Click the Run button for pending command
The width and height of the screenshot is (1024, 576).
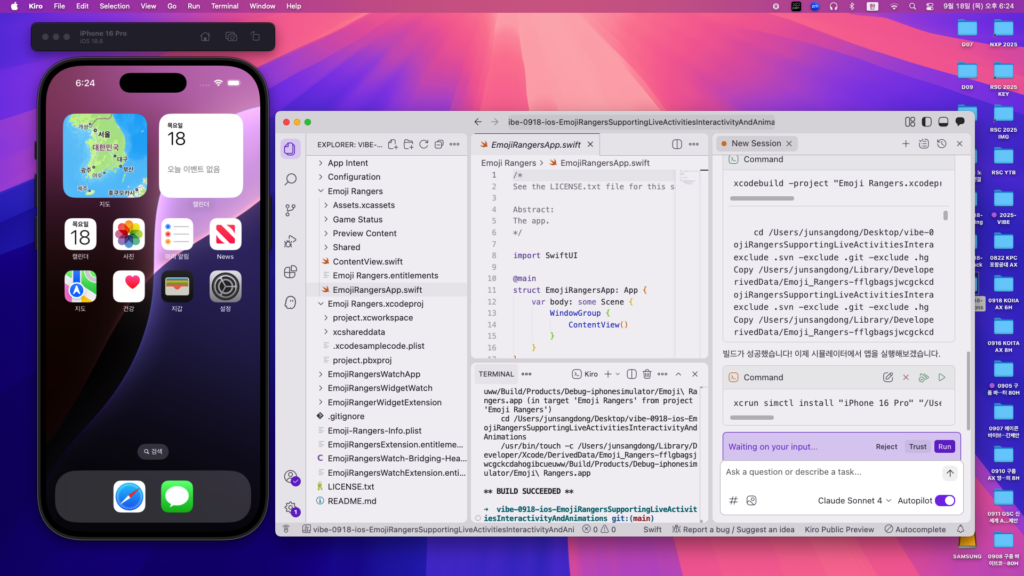[x=944, y=447]
